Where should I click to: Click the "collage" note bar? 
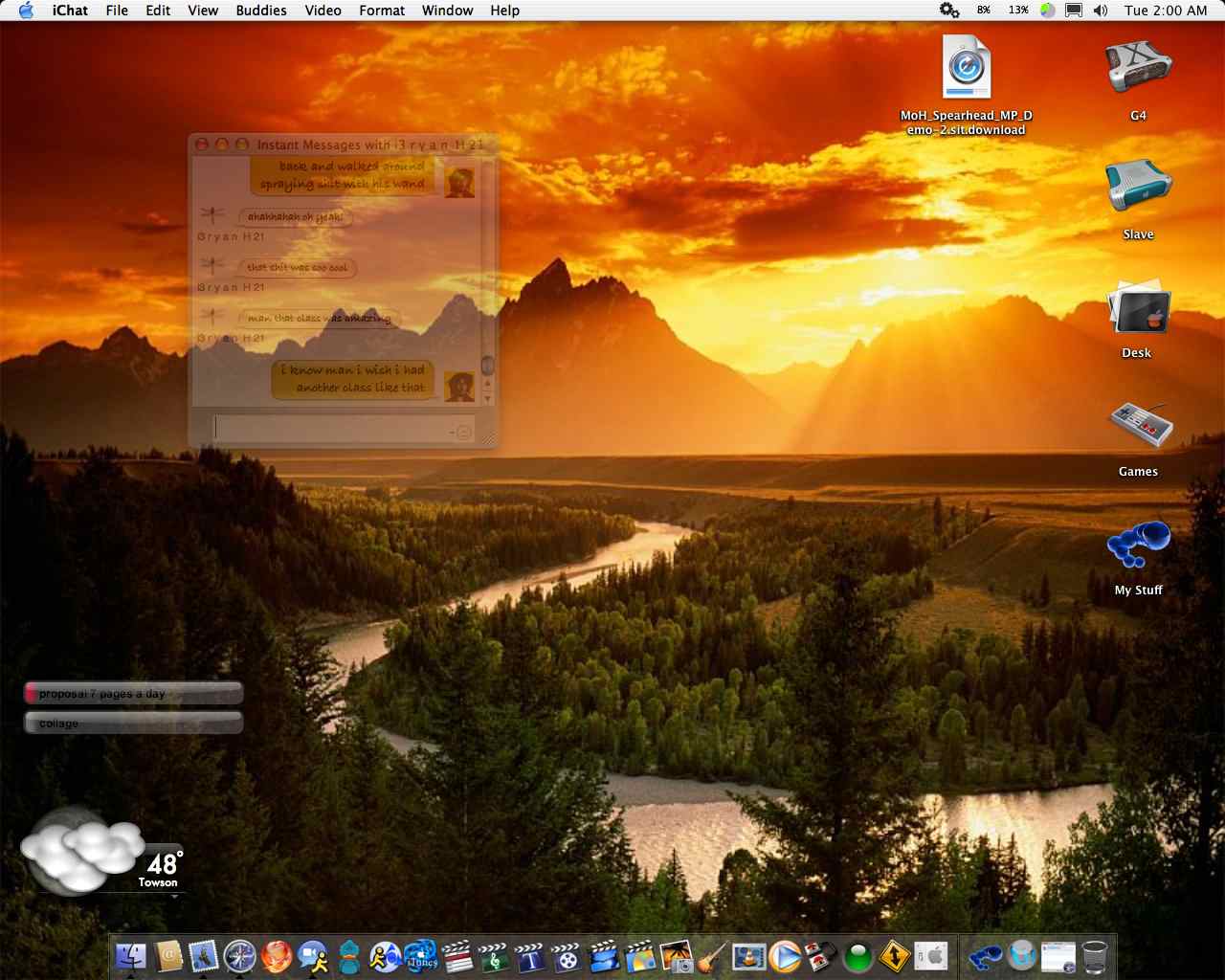pos(133,722)
